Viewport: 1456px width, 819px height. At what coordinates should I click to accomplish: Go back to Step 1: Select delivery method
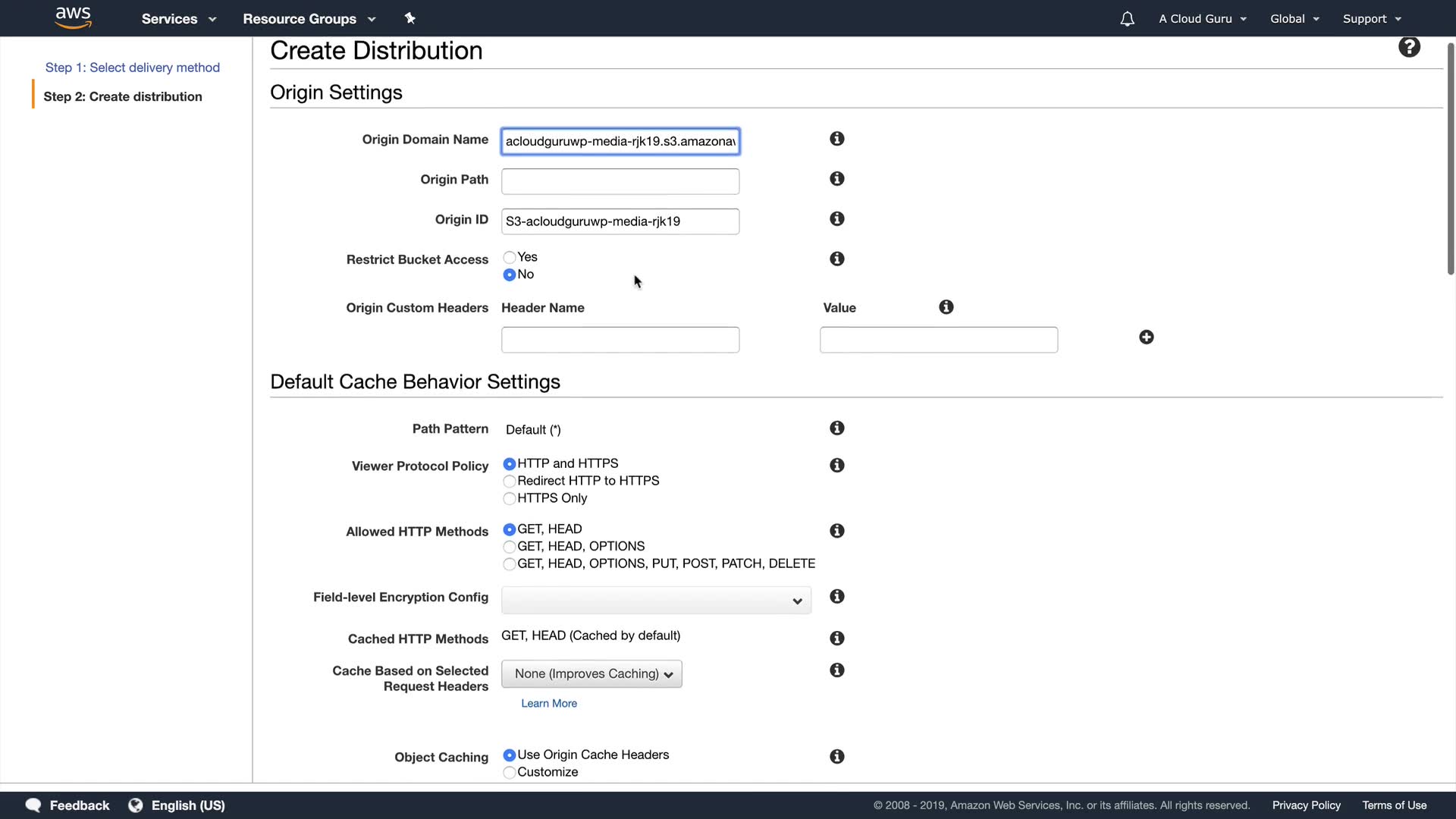point(133,67)
